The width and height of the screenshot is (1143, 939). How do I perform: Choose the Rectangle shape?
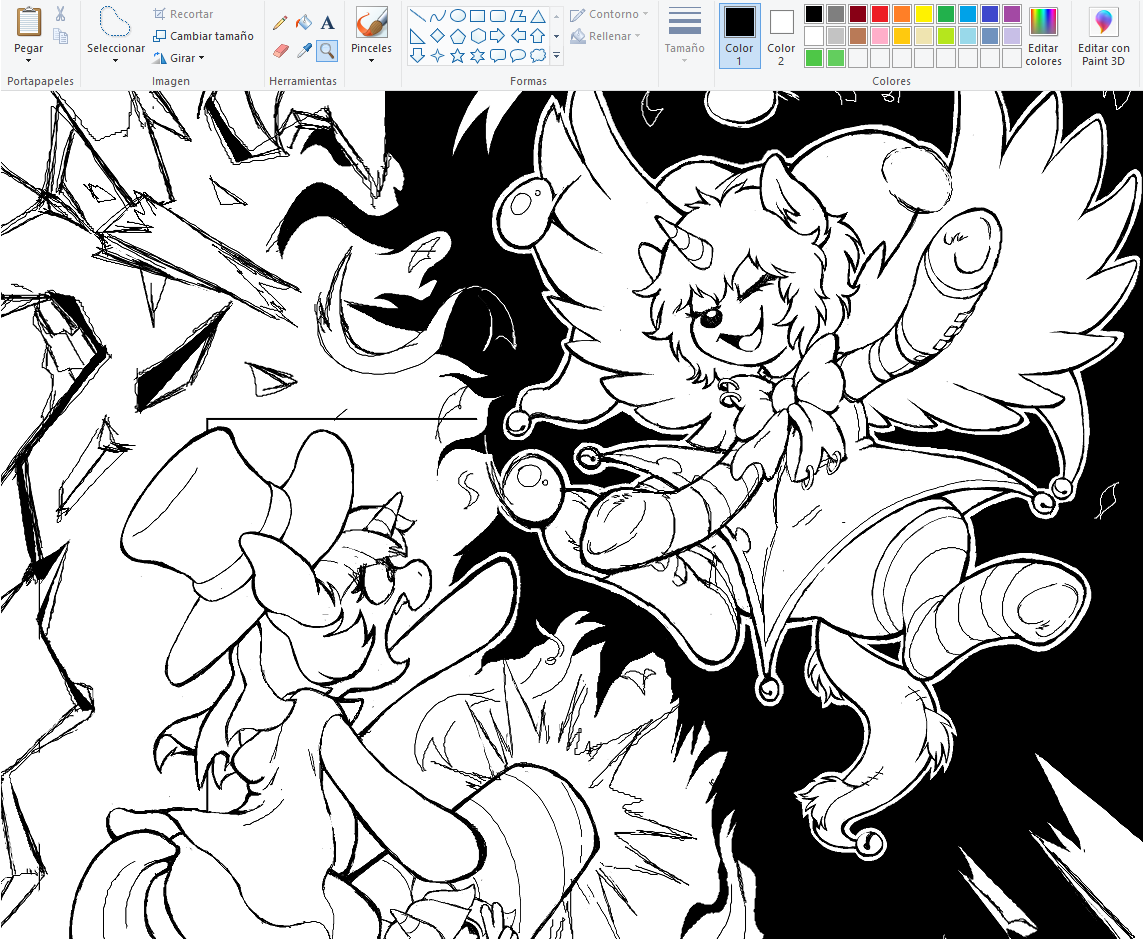pos(477,16)
